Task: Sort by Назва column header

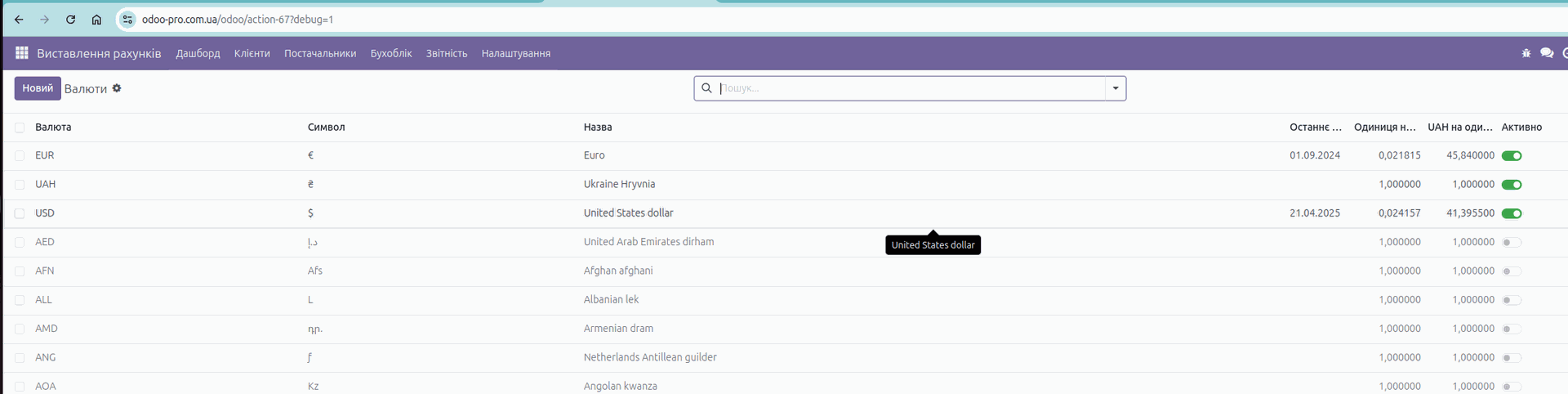Action: [598, 128]
